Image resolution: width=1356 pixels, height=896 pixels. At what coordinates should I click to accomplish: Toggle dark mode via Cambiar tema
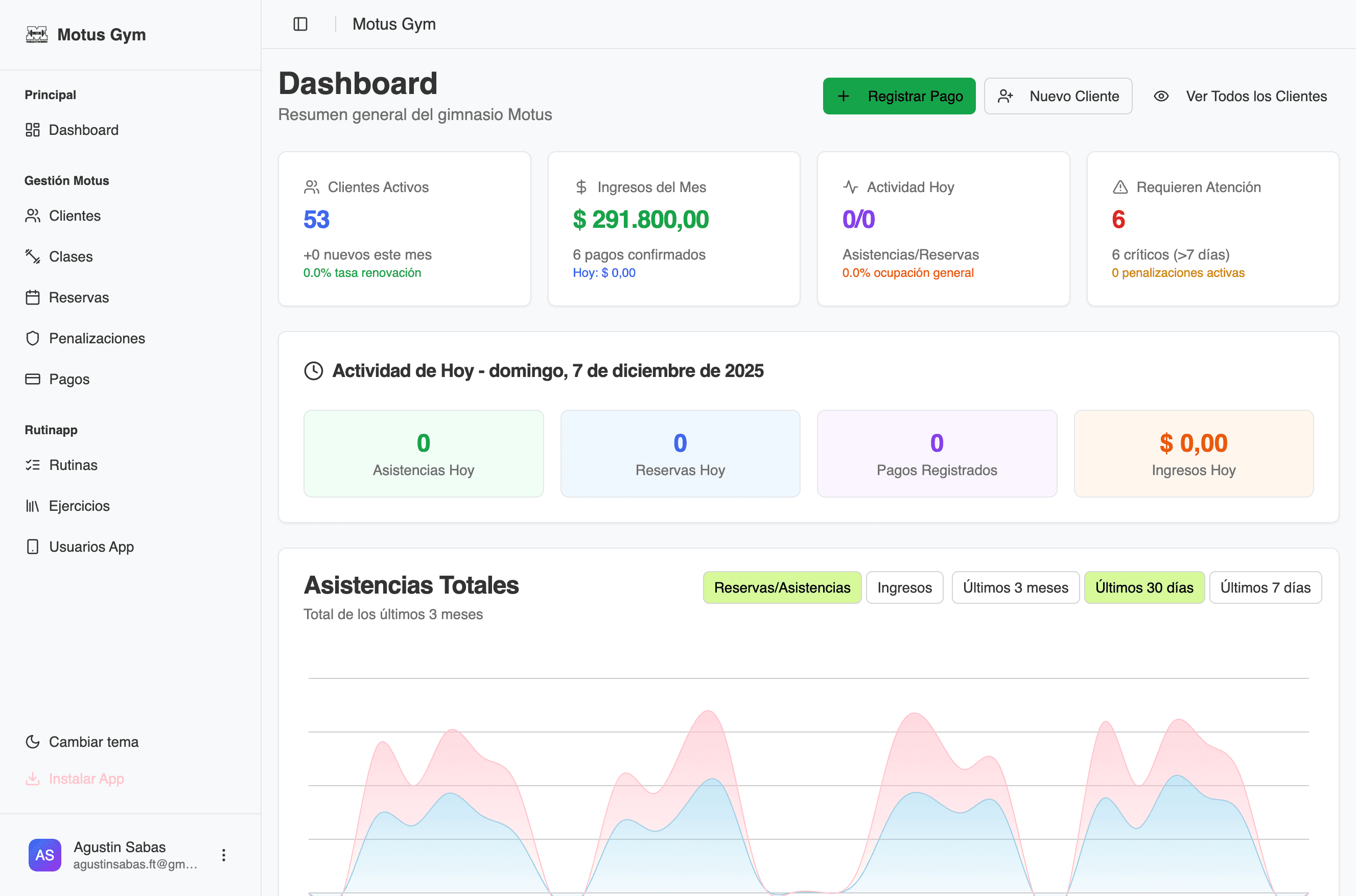tap(81, 741)
